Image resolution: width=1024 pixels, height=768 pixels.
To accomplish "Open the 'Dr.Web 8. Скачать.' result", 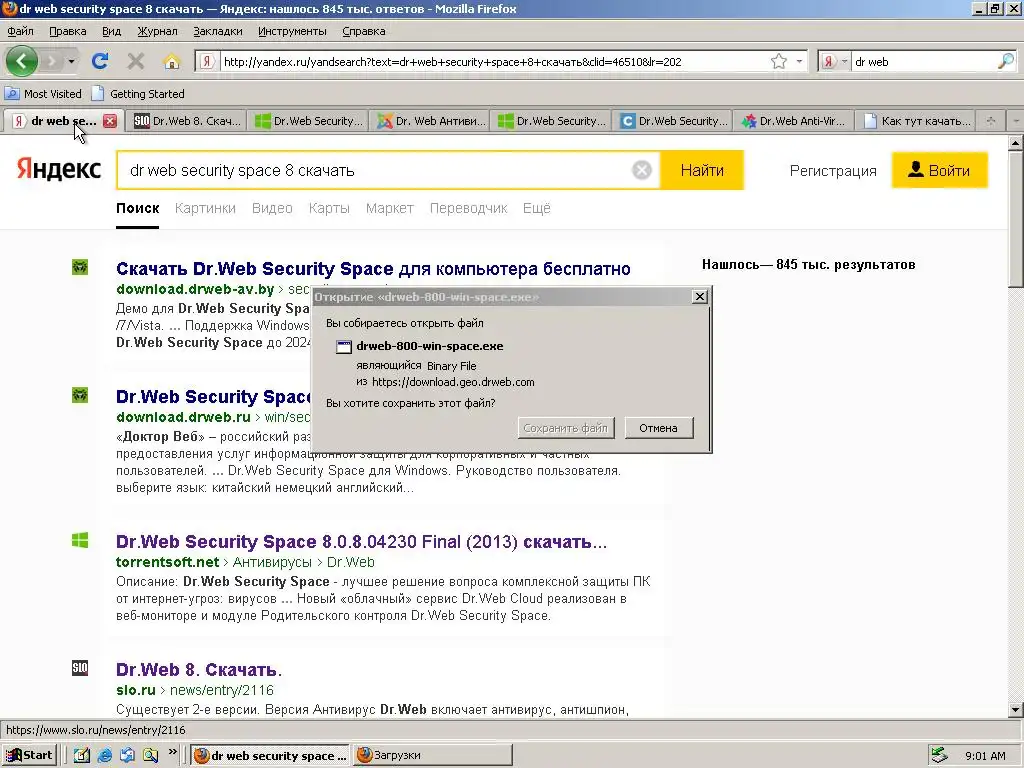I will coord(199,670).
